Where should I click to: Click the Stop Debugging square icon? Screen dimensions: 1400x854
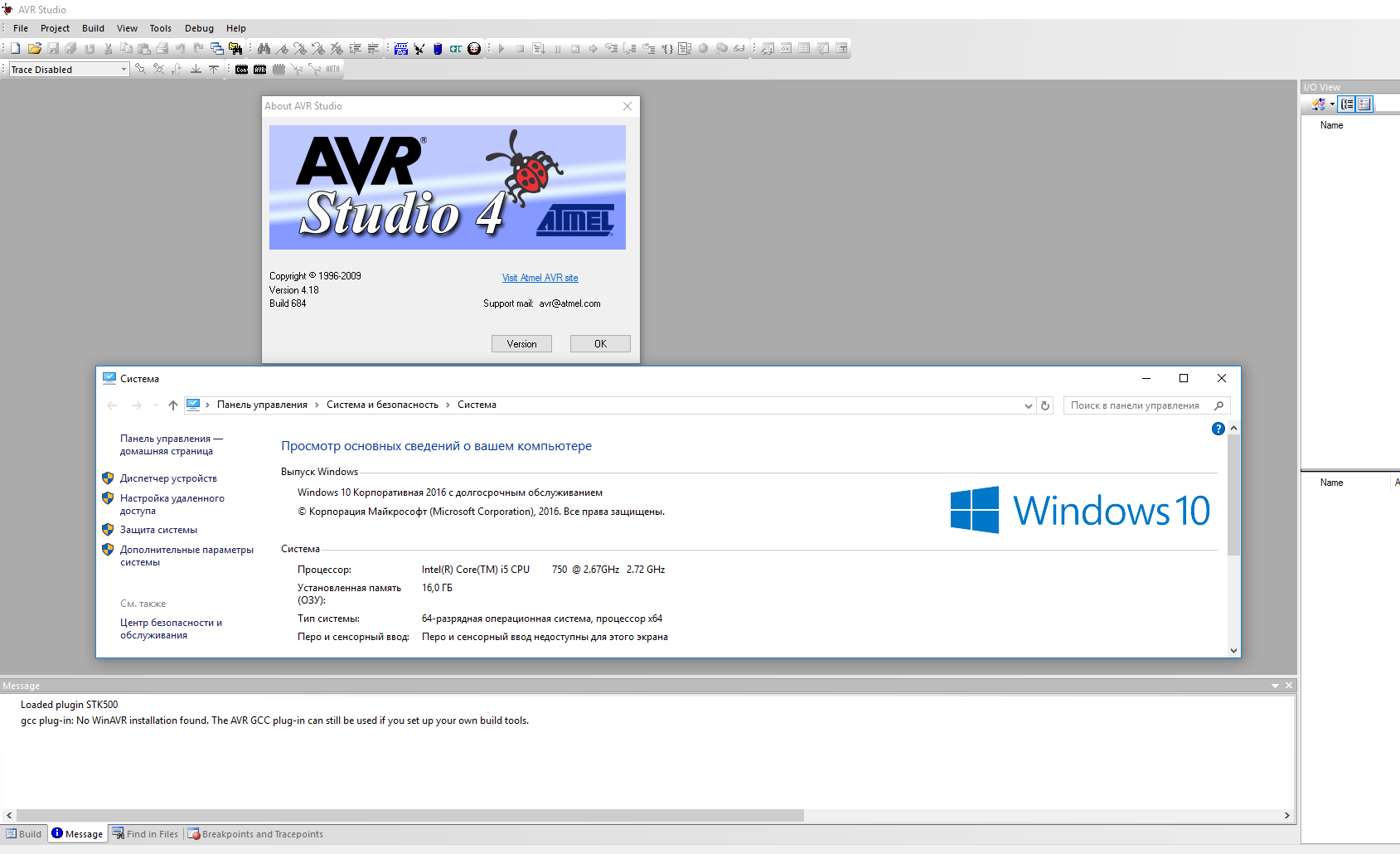(520, 48)
